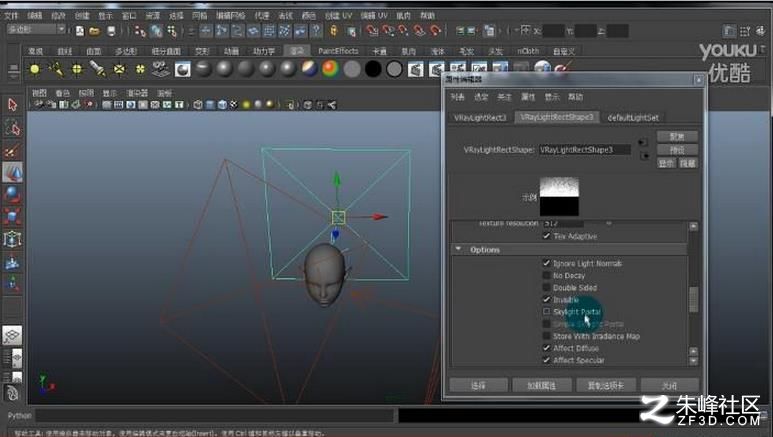Switch to VRayLightRect3 tab

480,117
